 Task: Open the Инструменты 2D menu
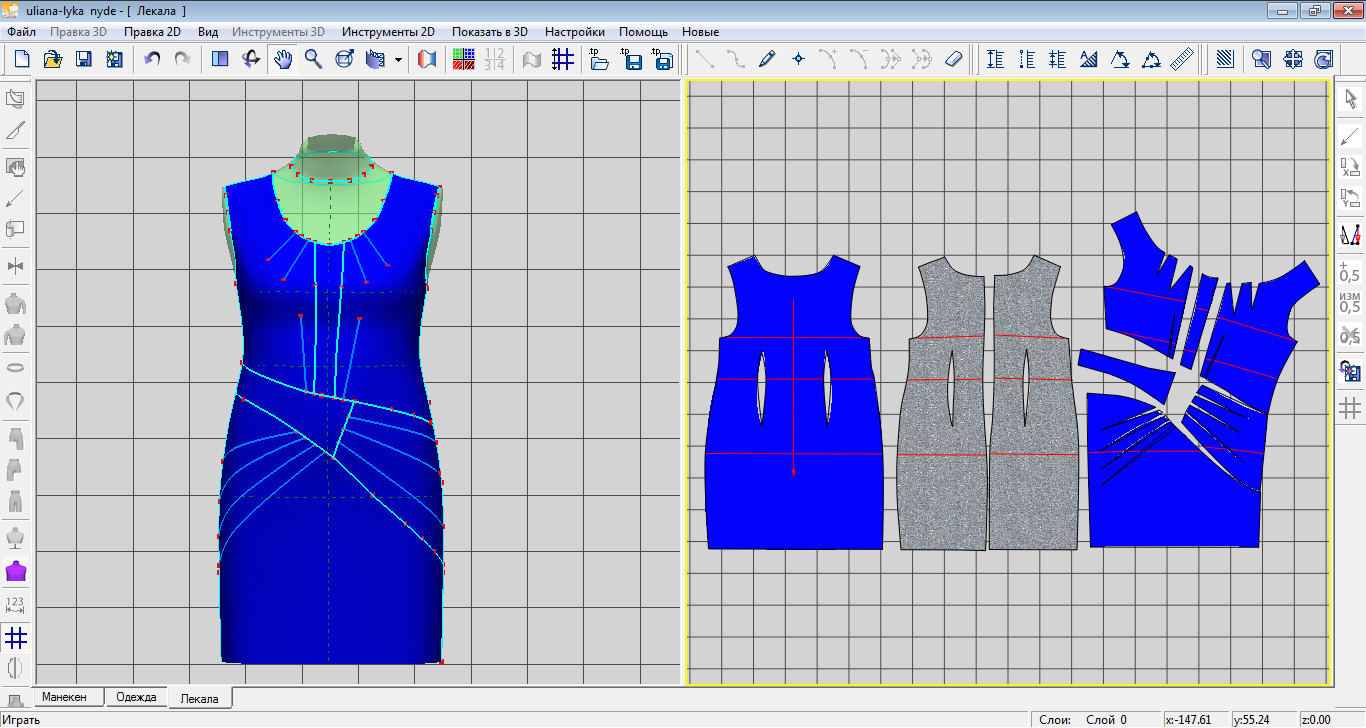388,32
